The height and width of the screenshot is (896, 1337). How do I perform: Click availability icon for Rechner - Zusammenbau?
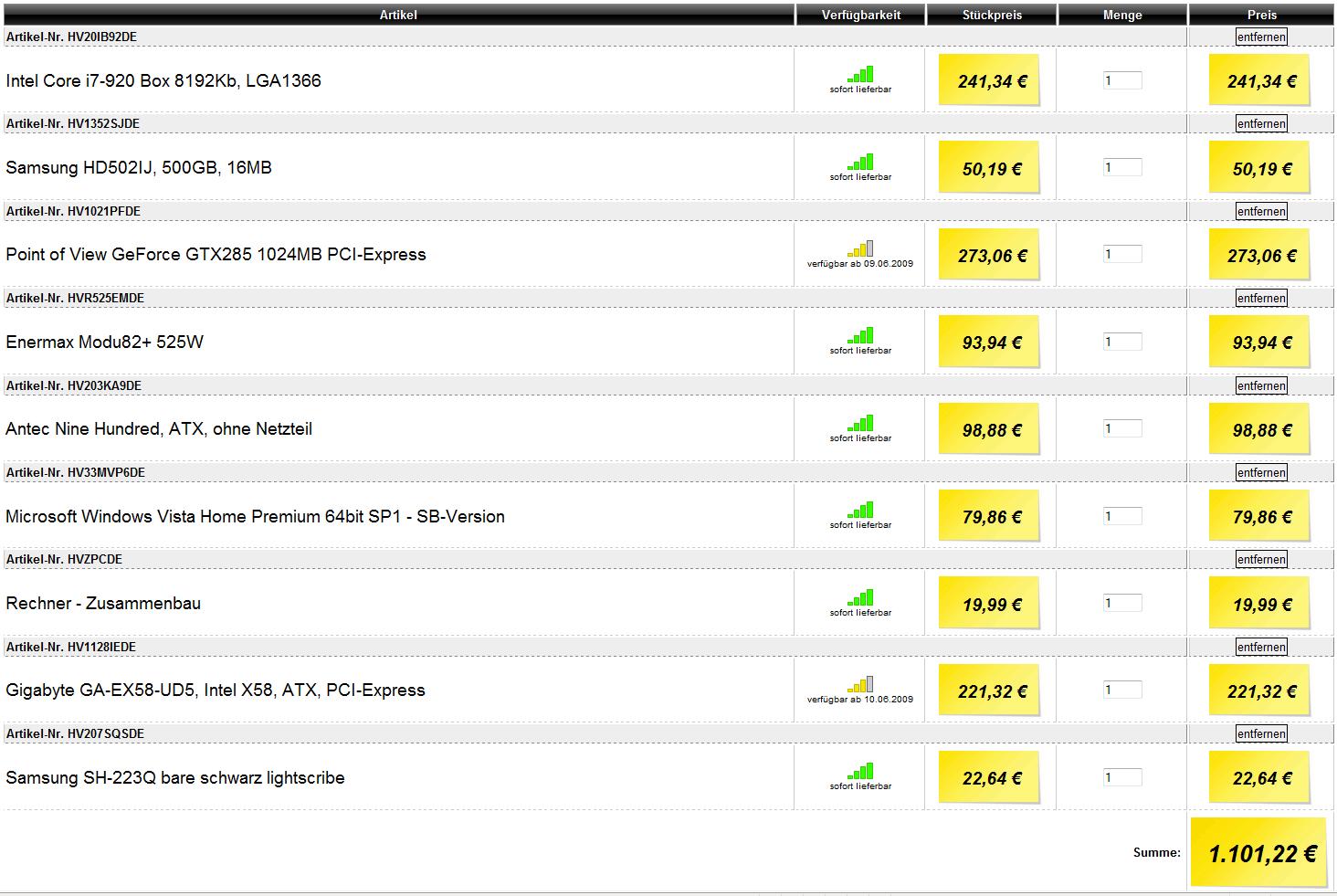[x=860, y=597]
